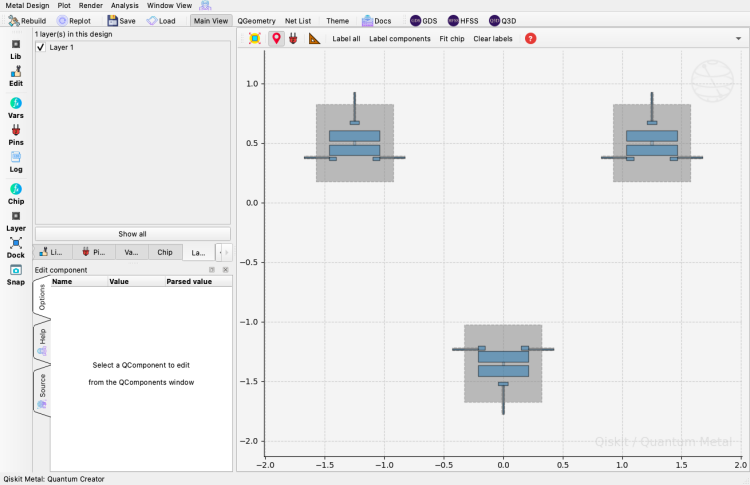Open the red question mark help icon
Viewport: 750px width, 485px height.
coord(530,39)
